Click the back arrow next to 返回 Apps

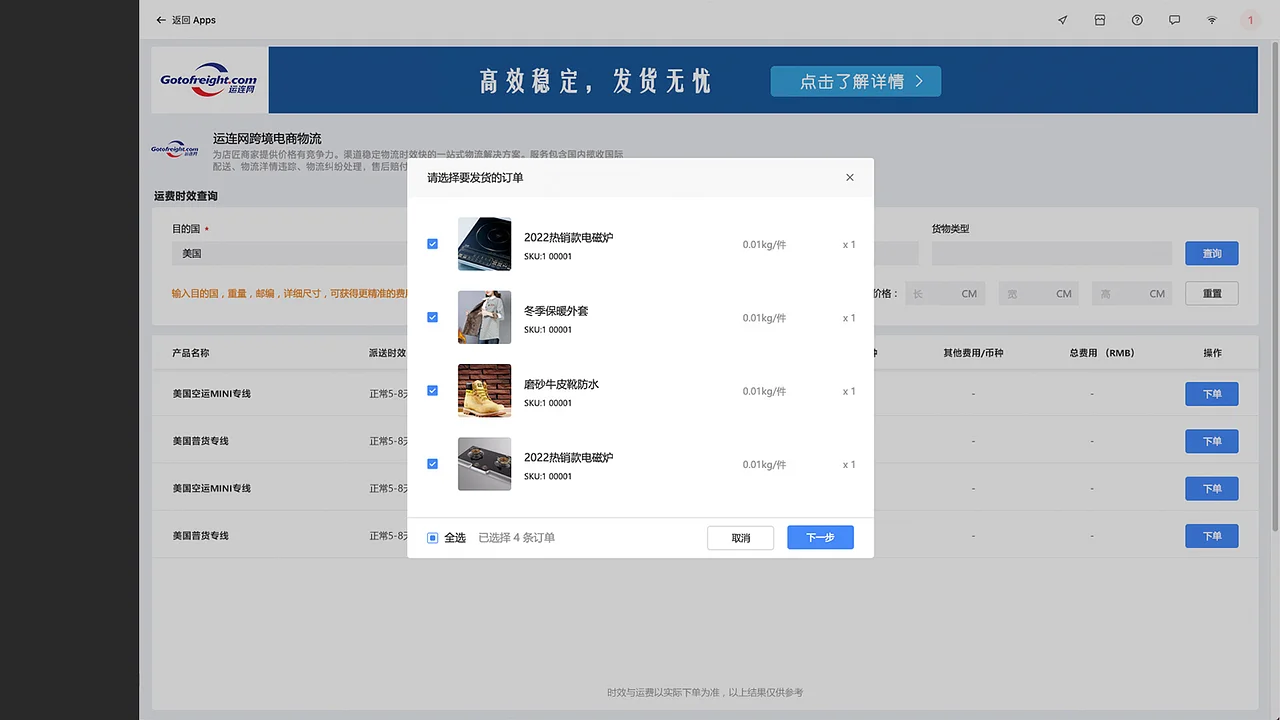161,20
